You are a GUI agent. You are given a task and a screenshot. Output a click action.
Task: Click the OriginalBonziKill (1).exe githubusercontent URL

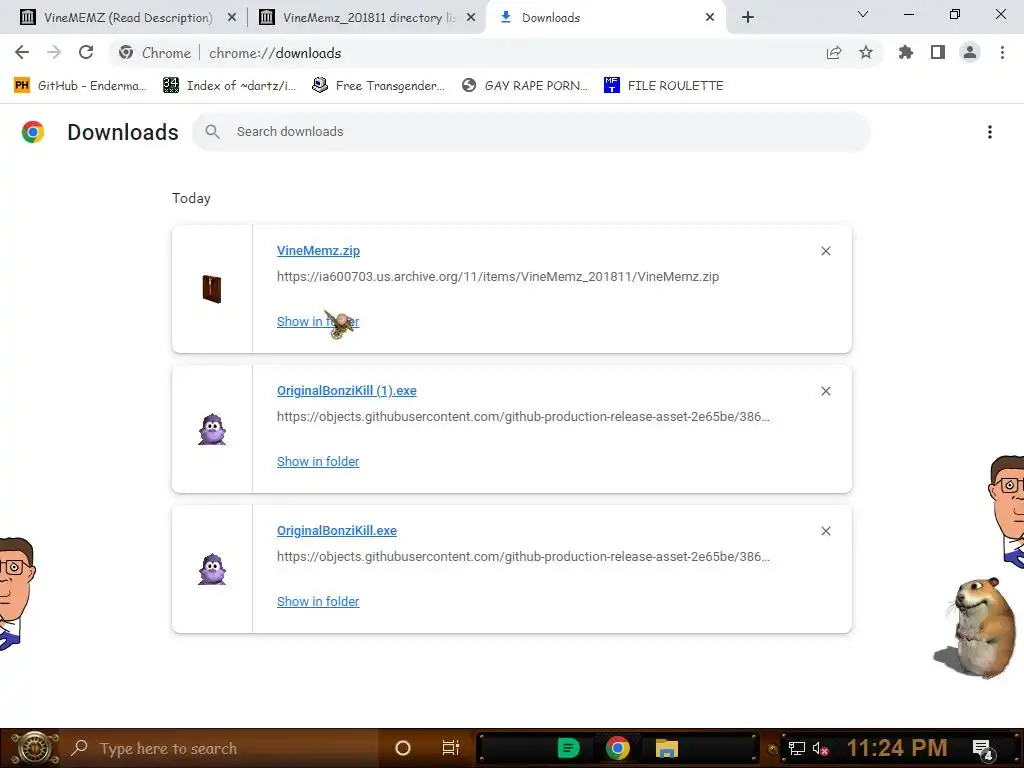pos(523,417)
